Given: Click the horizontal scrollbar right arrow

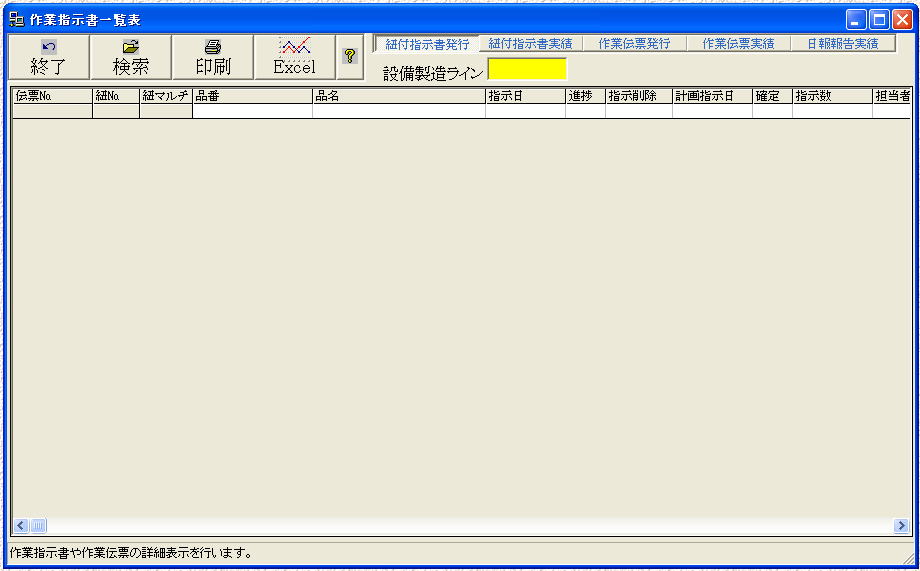Looking at the screenshot, I should tap(901, 525).
